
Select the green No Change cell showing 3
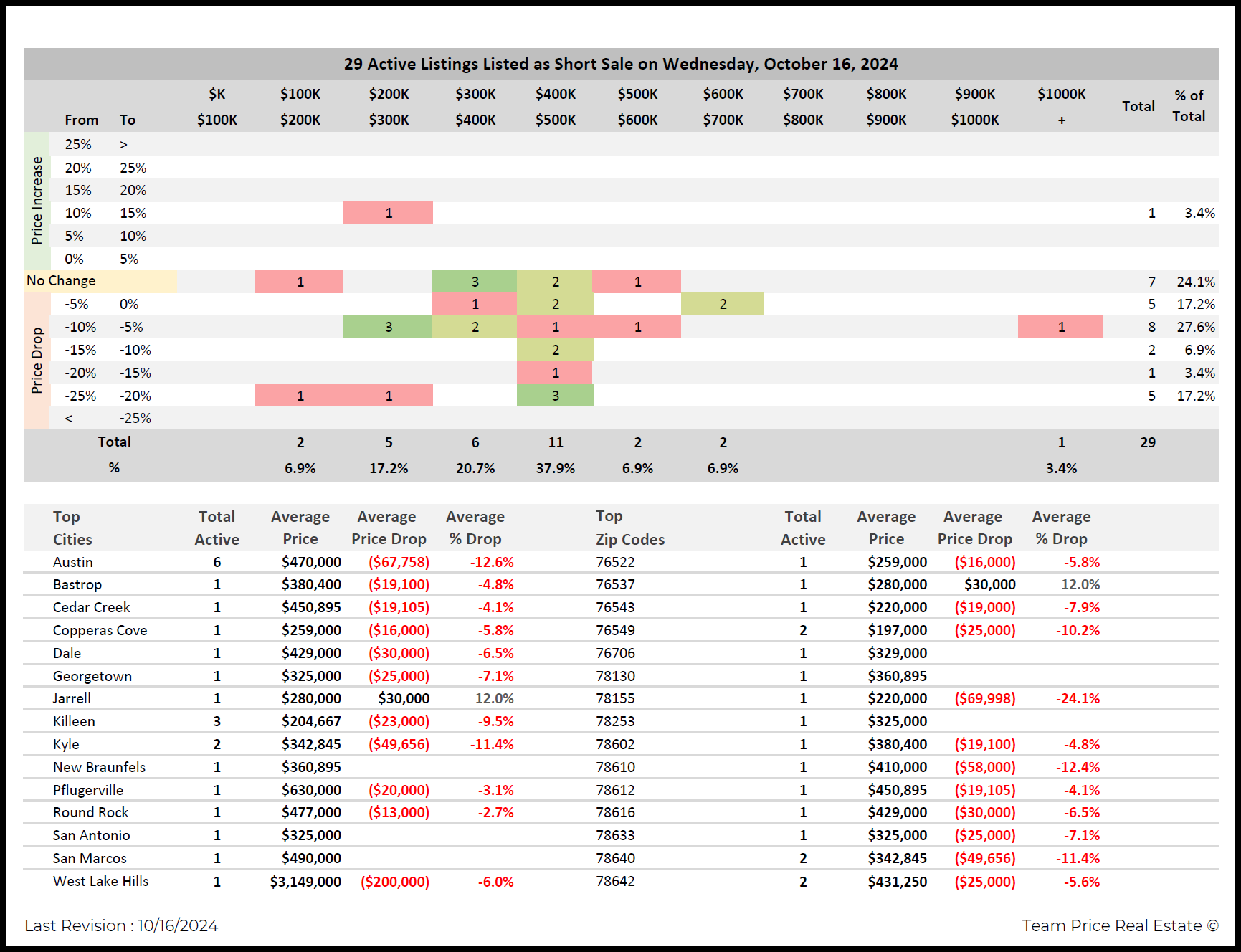pyautogui.click(x=475, y=282)
